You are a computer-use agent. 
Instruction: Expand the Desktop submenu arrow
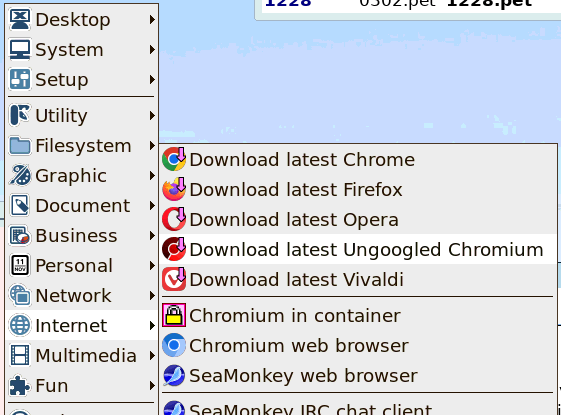click(152, 19)
